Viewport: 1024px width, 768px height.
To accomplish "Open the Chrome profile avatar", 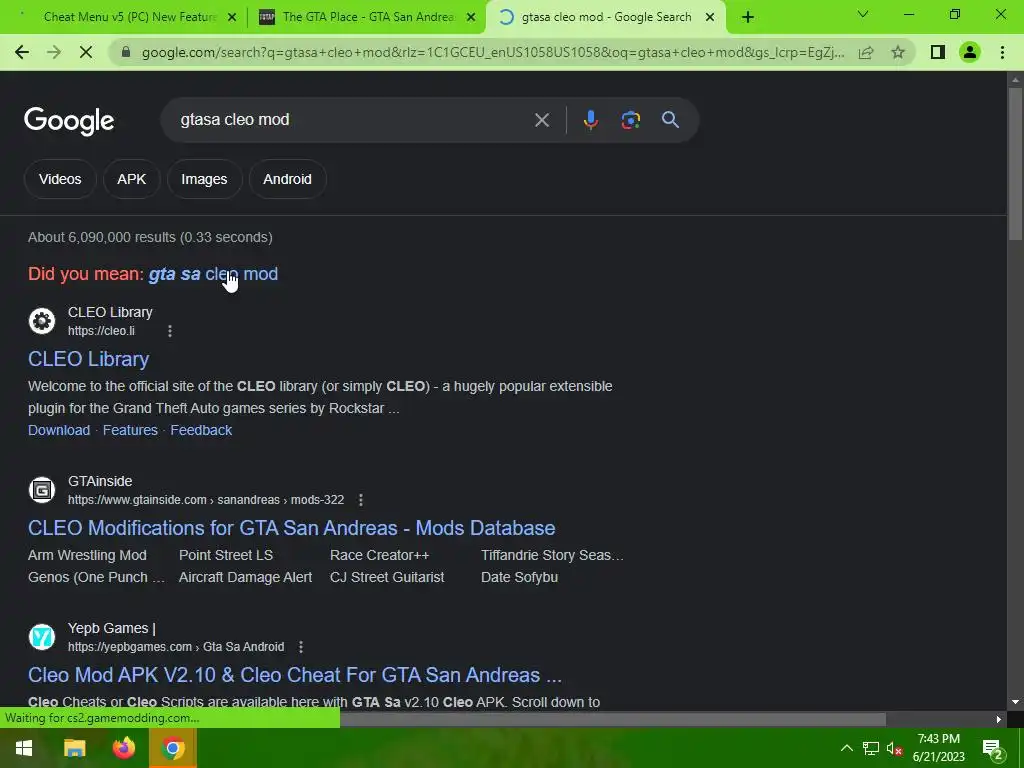I will point(970,52).
